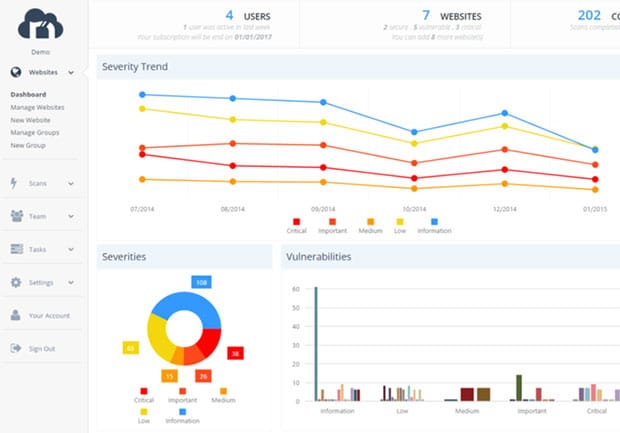Click the Tasks list icon
This screenshot has width=620, height=433.
(16, 249)
